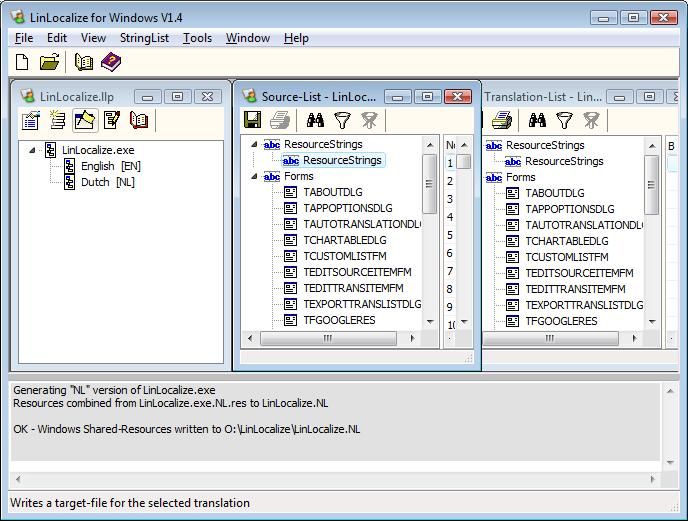Click the purple help book icon
The height and width of the screenshot is (521, 688).
(x=110, y=63)
